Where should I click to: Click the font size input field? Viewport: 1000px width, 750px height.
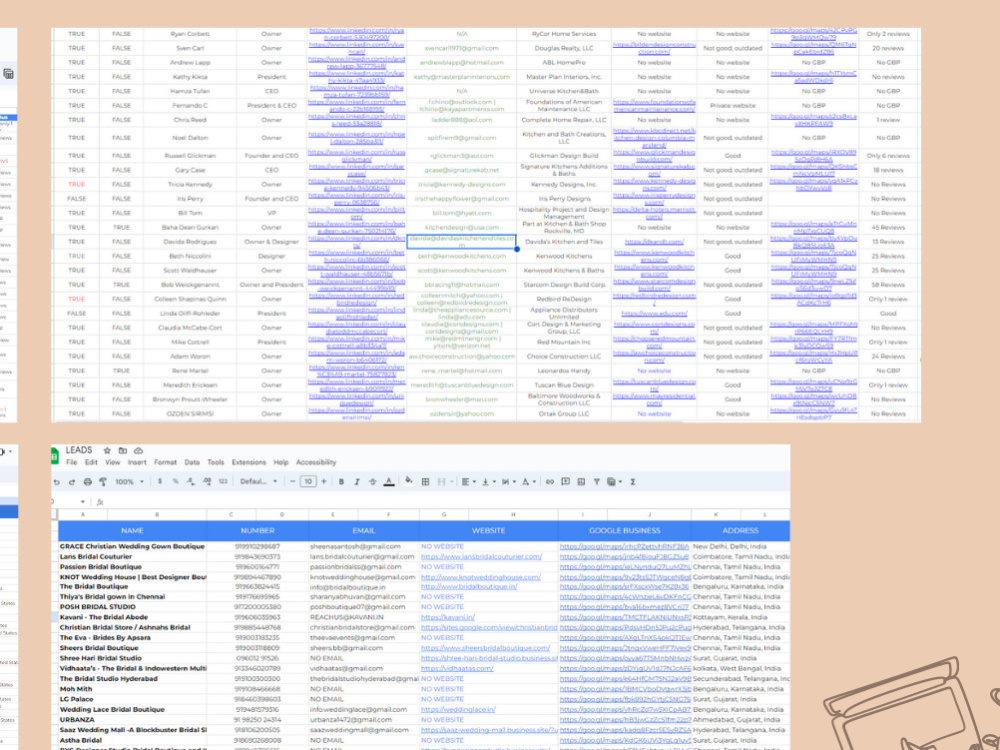click(x=309, y=482)
